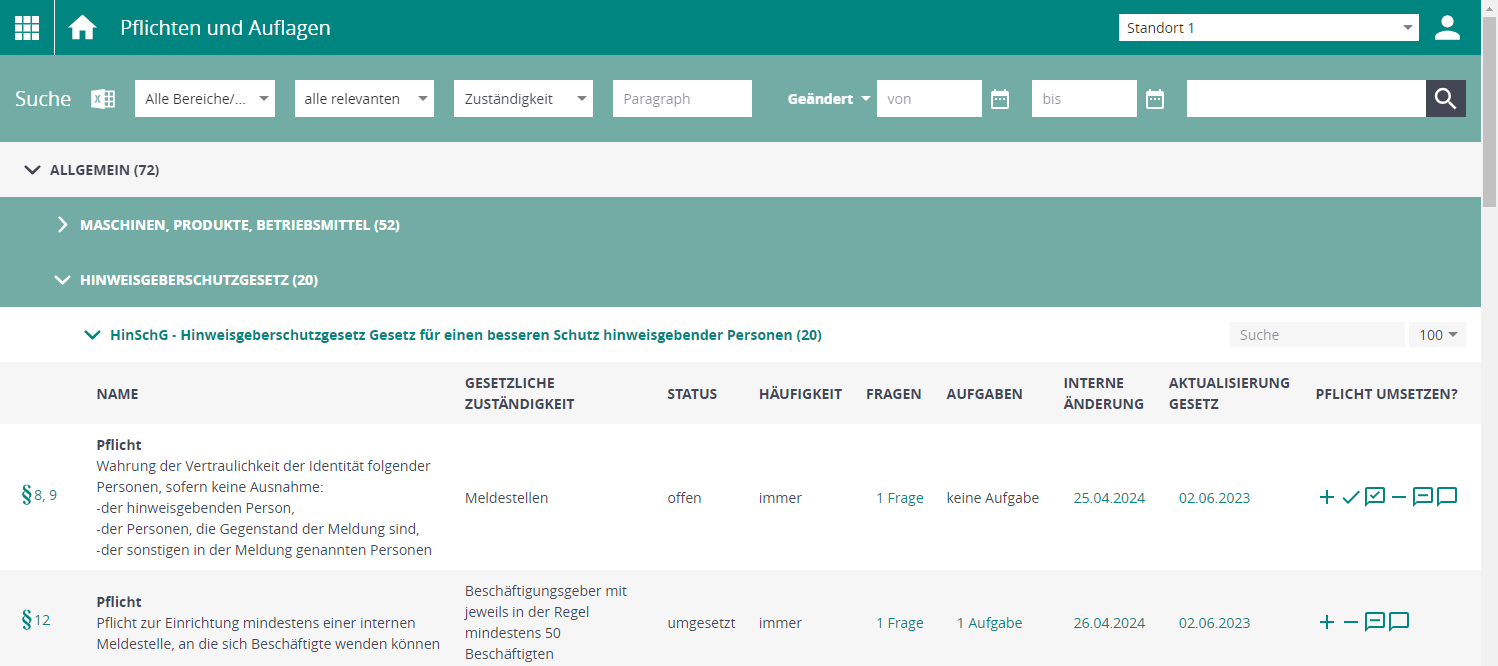Viewport: 1498px width, 666px height.
Task: Mark § 8, 9 duty as done via checkmark
Action: tap(1351, 497)
